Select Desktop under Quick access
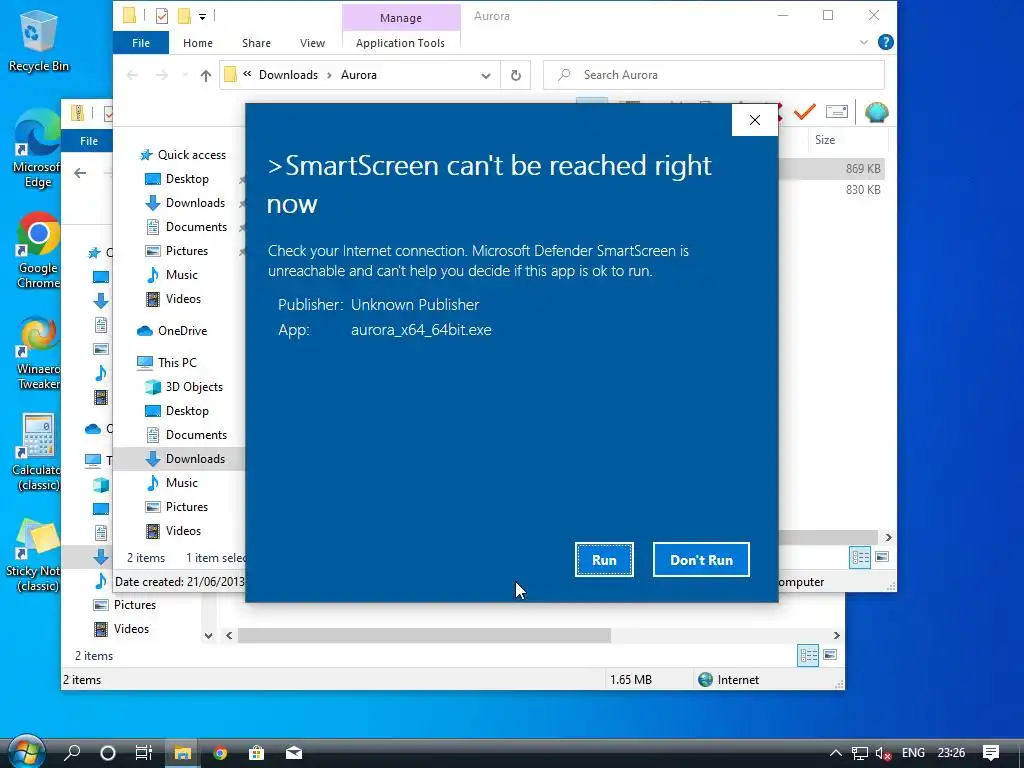1024x768 pixels. click(177, 179)
